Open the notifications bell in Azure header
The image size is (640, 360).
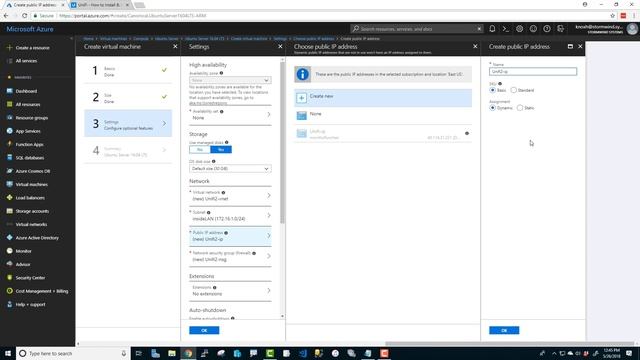(x=492, y=29)
